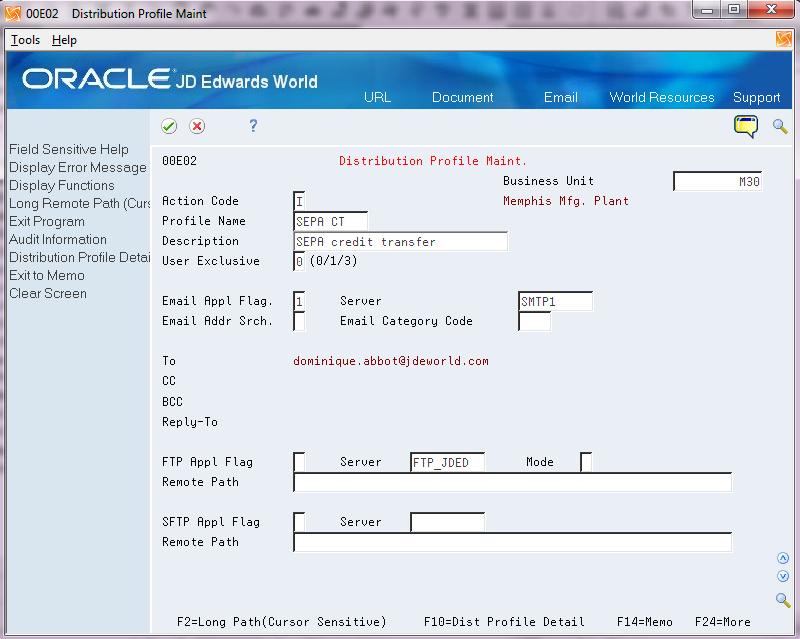Image resolution: width=800 pixels, height=639 pixels.
Task: Click the magnifier icon near the bottom right
Action: click(783, 600)
